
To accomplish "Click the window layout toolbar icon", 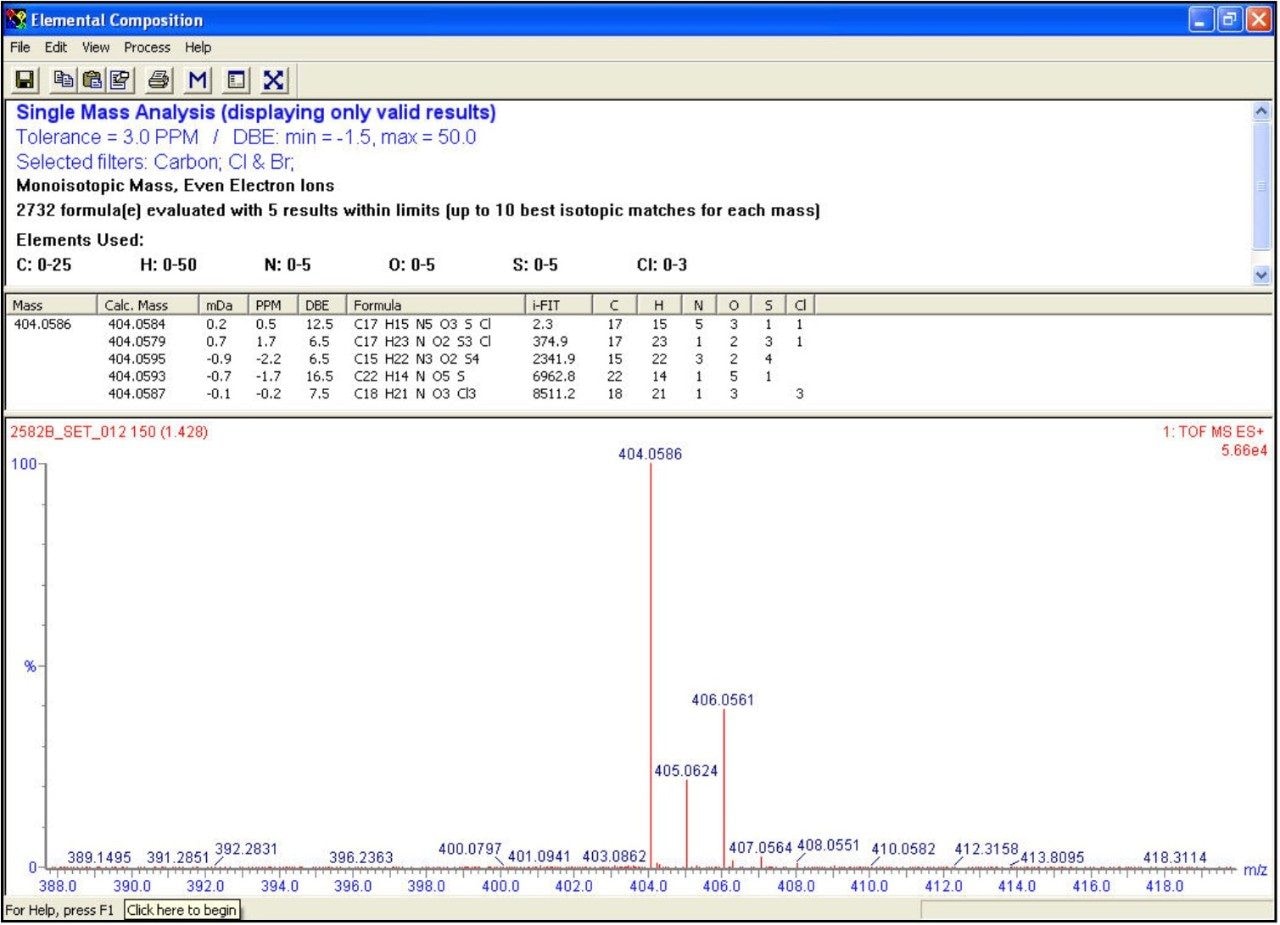I will point(236,79).
